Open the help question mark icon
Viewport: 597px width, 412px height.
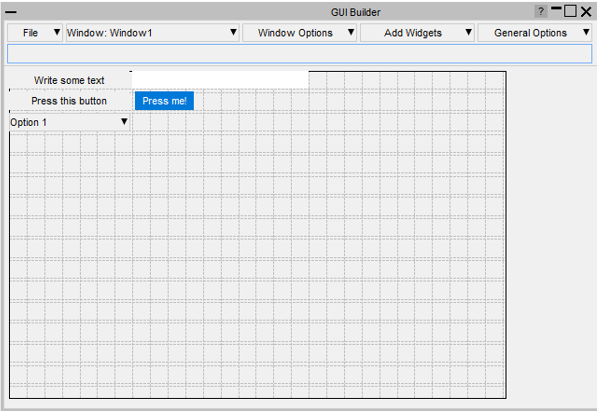(541, 11)
